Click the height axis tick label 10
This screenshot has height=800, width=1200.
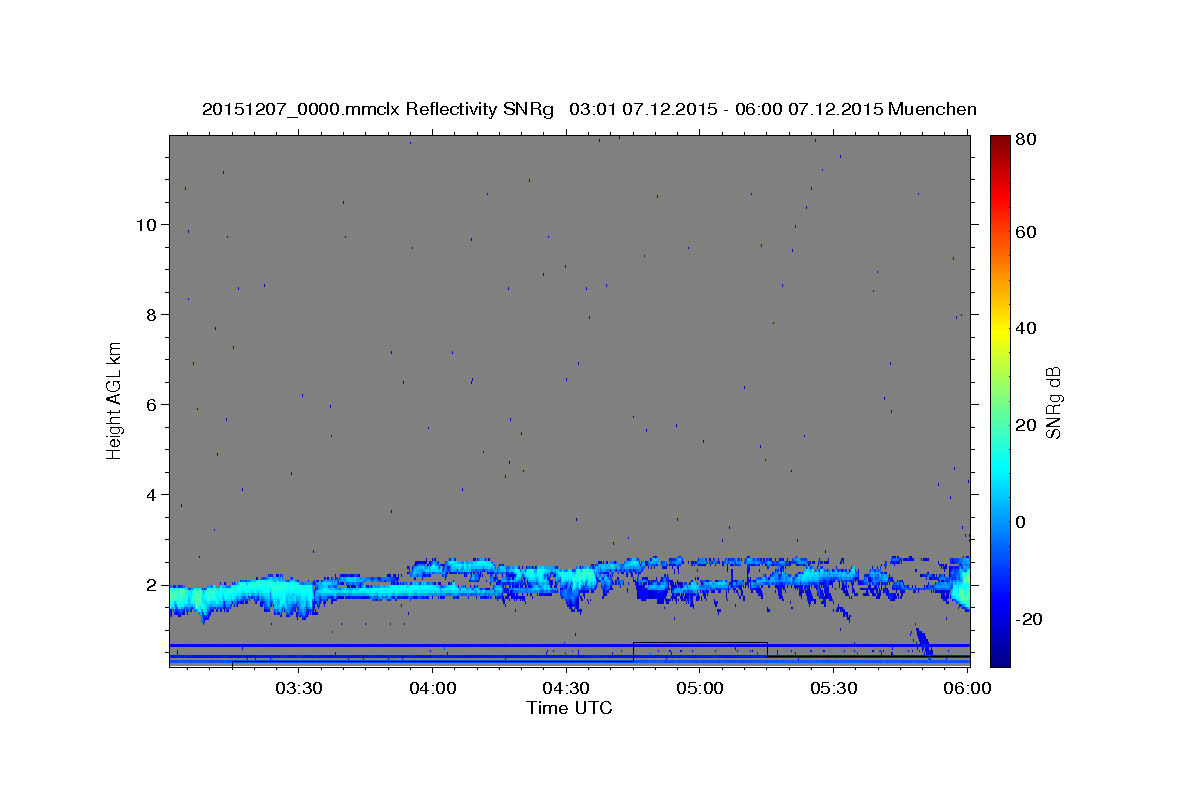149,225
